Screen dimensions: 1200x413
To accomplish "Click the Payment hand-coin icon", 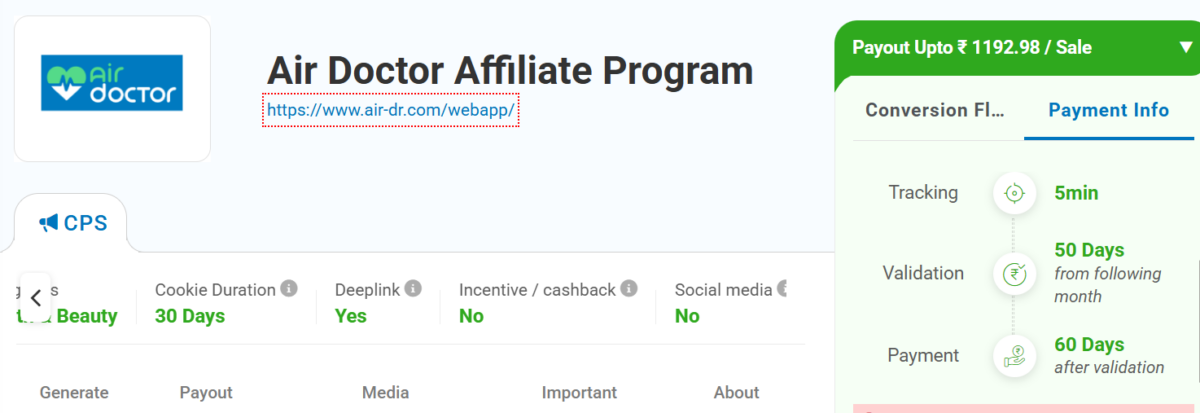I will (x=1013, y=356).
